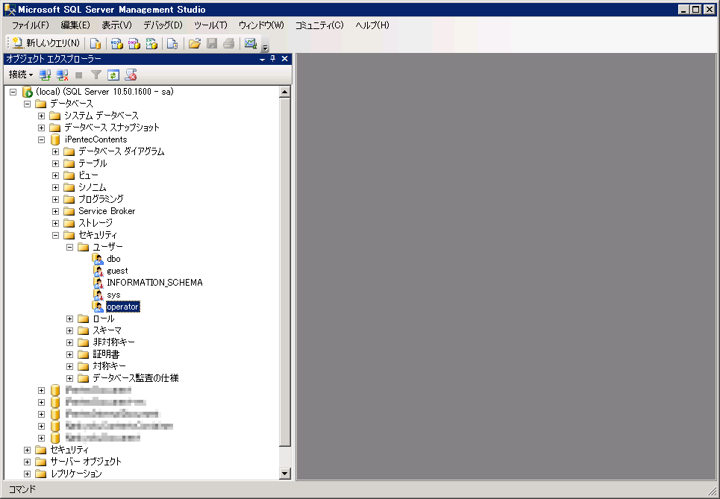Select the INFORMATION_SCHEMA user
This screenshot has height=499, width=720.
[x=154, y=283]
